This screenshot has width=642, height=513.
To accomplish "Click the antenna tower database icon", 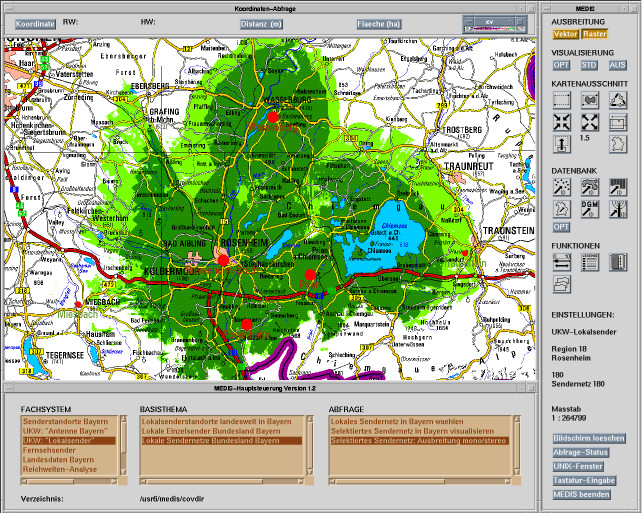I will 618,208.
